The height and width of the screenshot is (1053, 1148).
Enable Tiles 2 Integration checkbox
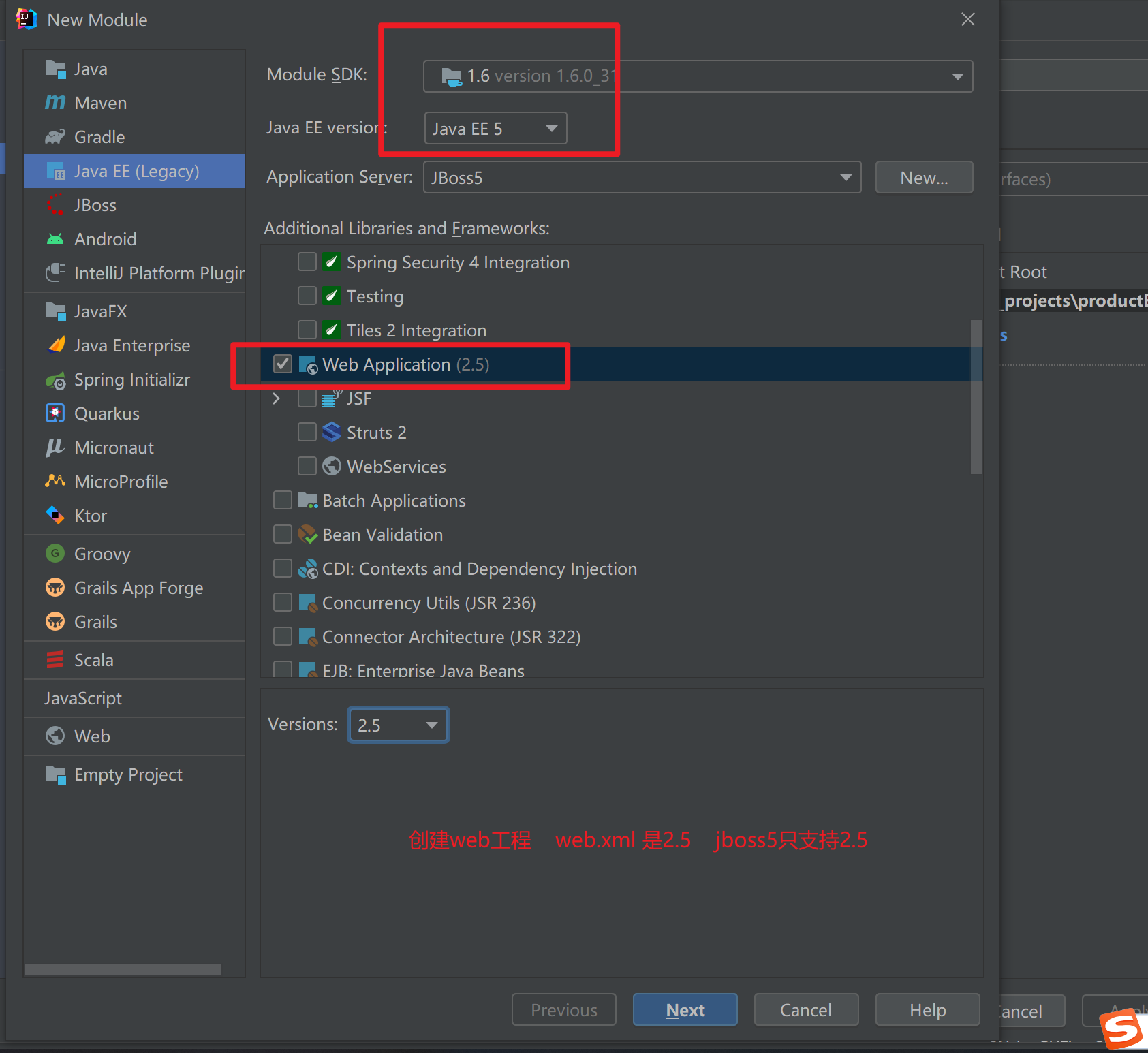pyautogui.click(x=307, y=330)
